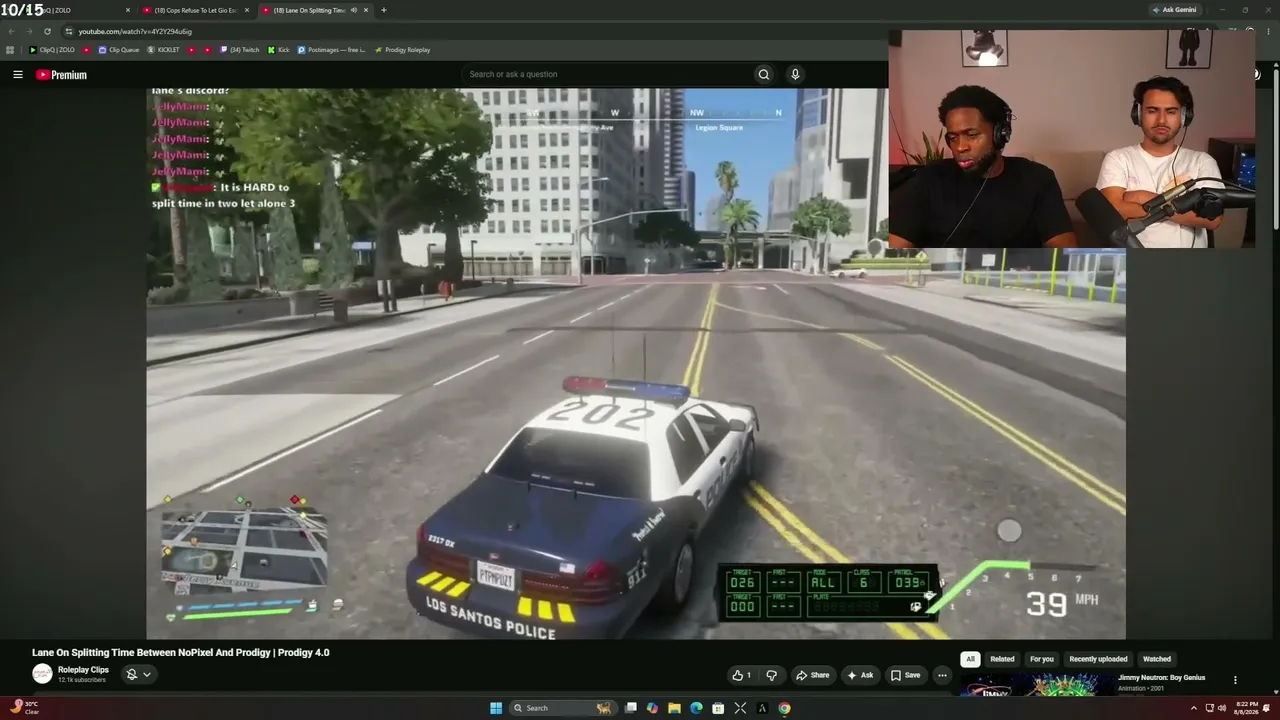Switch to the ClipQ | ZOLO tab
The width and height of the screenshot is (1280, 720).
tap(70, 10)
